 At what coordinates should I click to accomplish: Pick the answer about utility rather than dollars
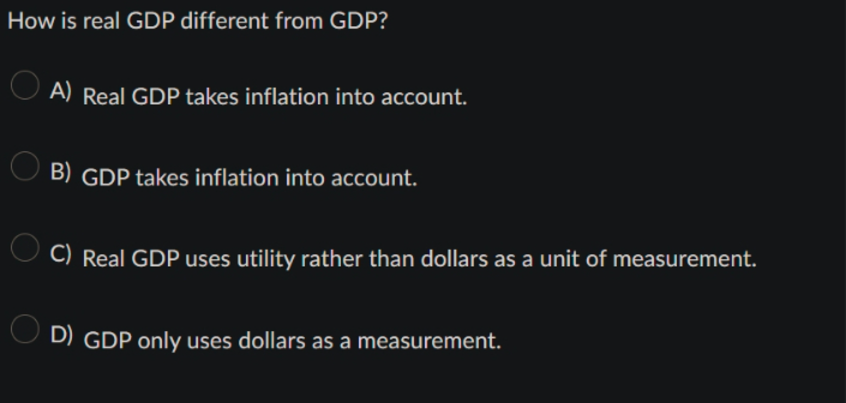[x=419, y=259]
